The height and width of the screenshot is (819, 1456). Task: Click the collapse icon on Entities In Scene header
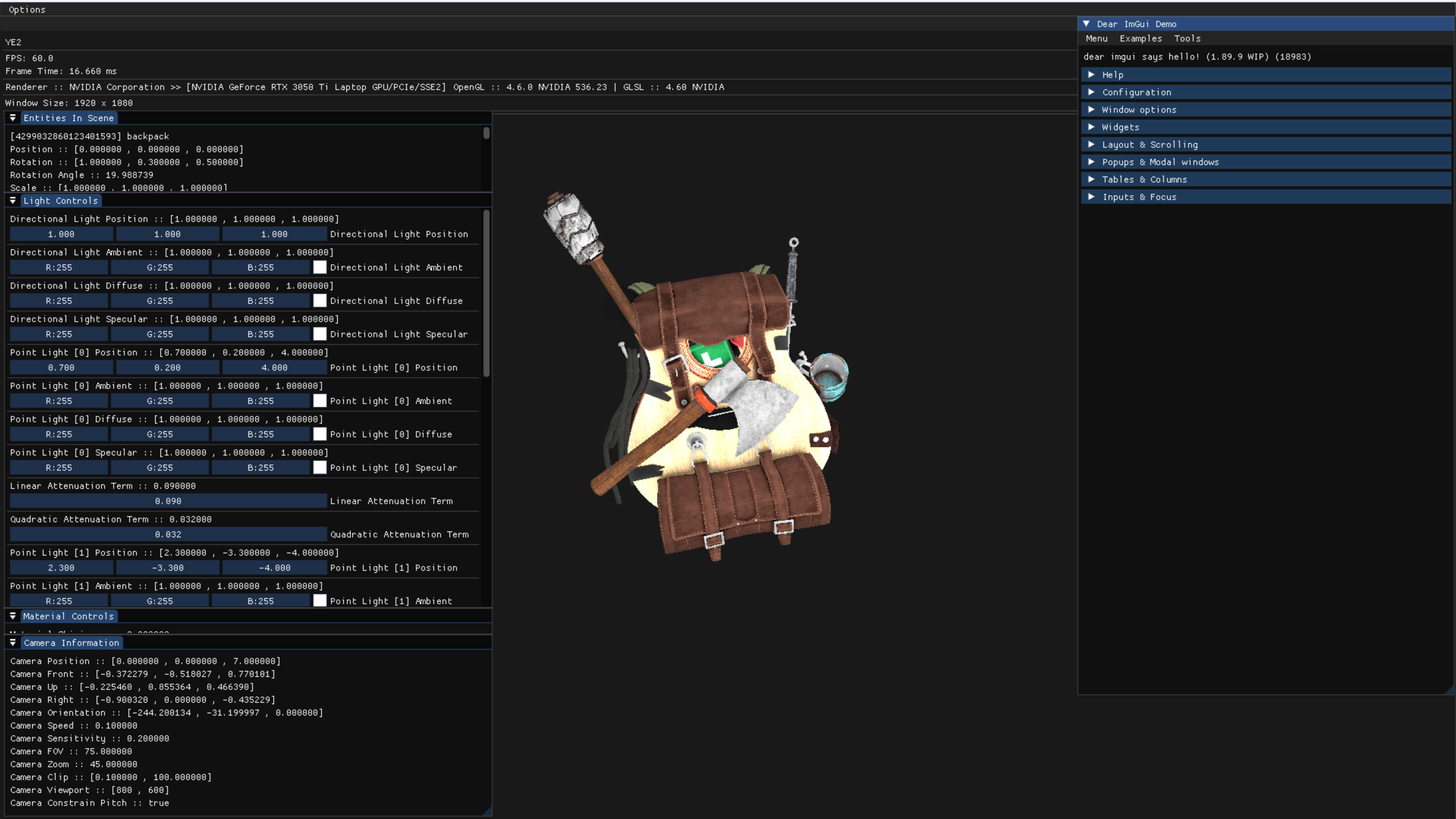point(13,117)
